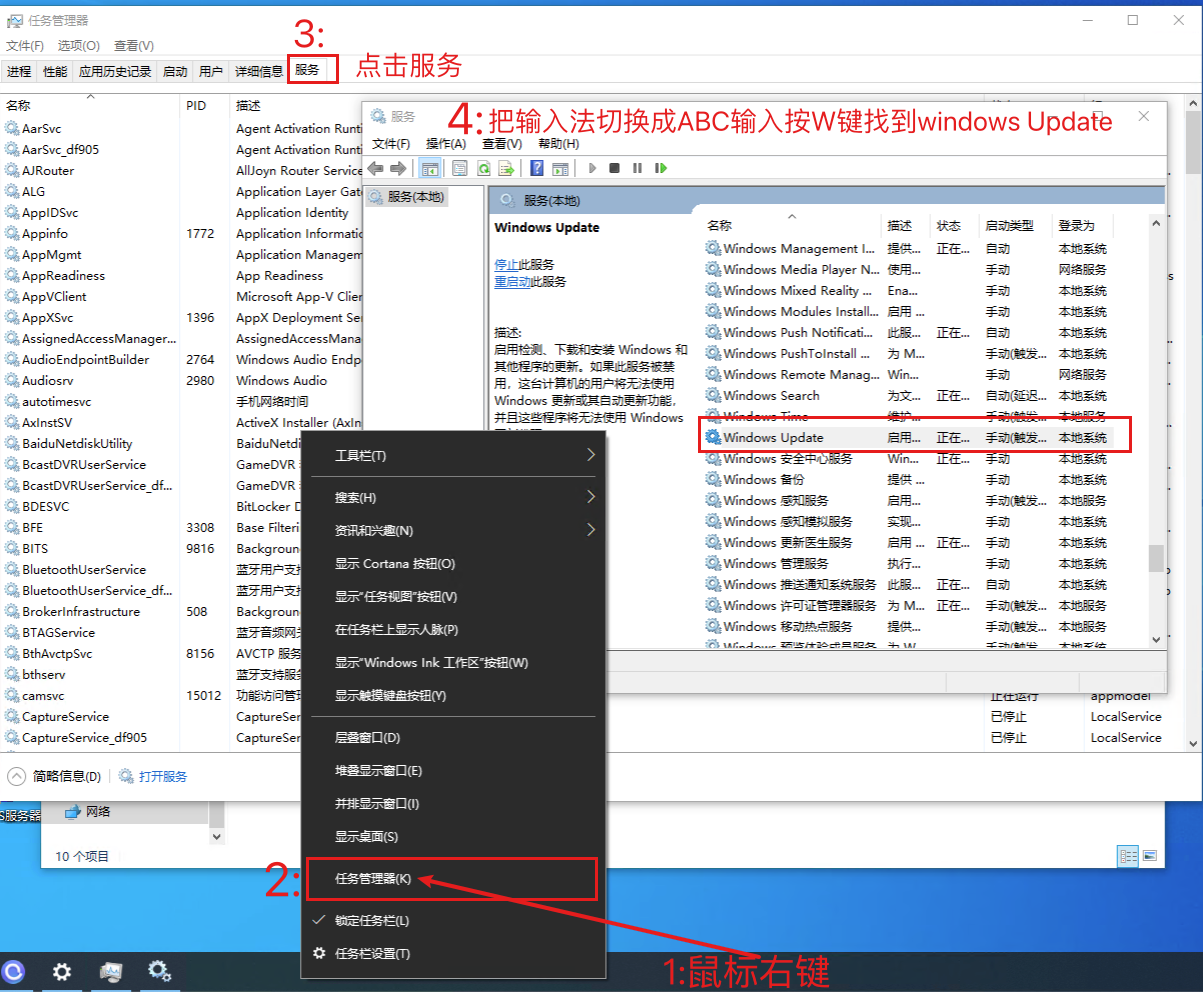Click Services list scrollbar up arrow
1203x992 pixels.
point(1156,225)
